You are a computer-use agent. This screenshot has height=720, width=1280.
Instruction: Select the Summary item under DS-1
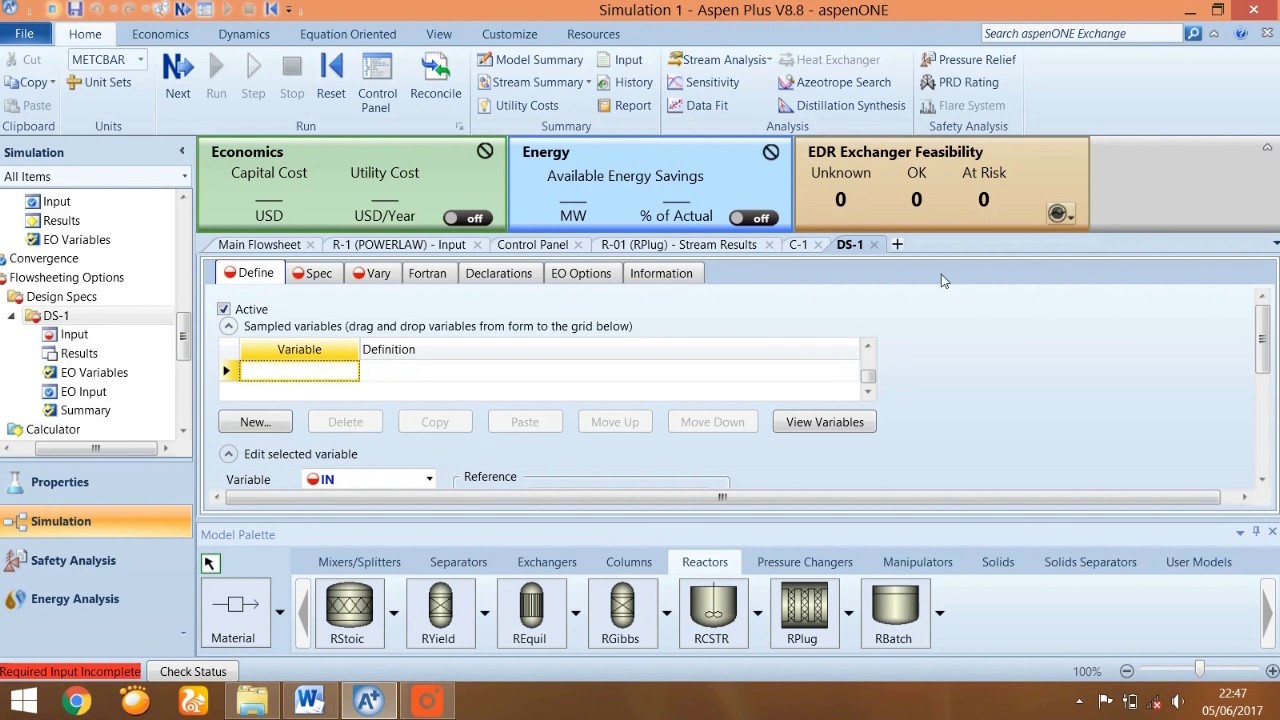click(85, 410)
